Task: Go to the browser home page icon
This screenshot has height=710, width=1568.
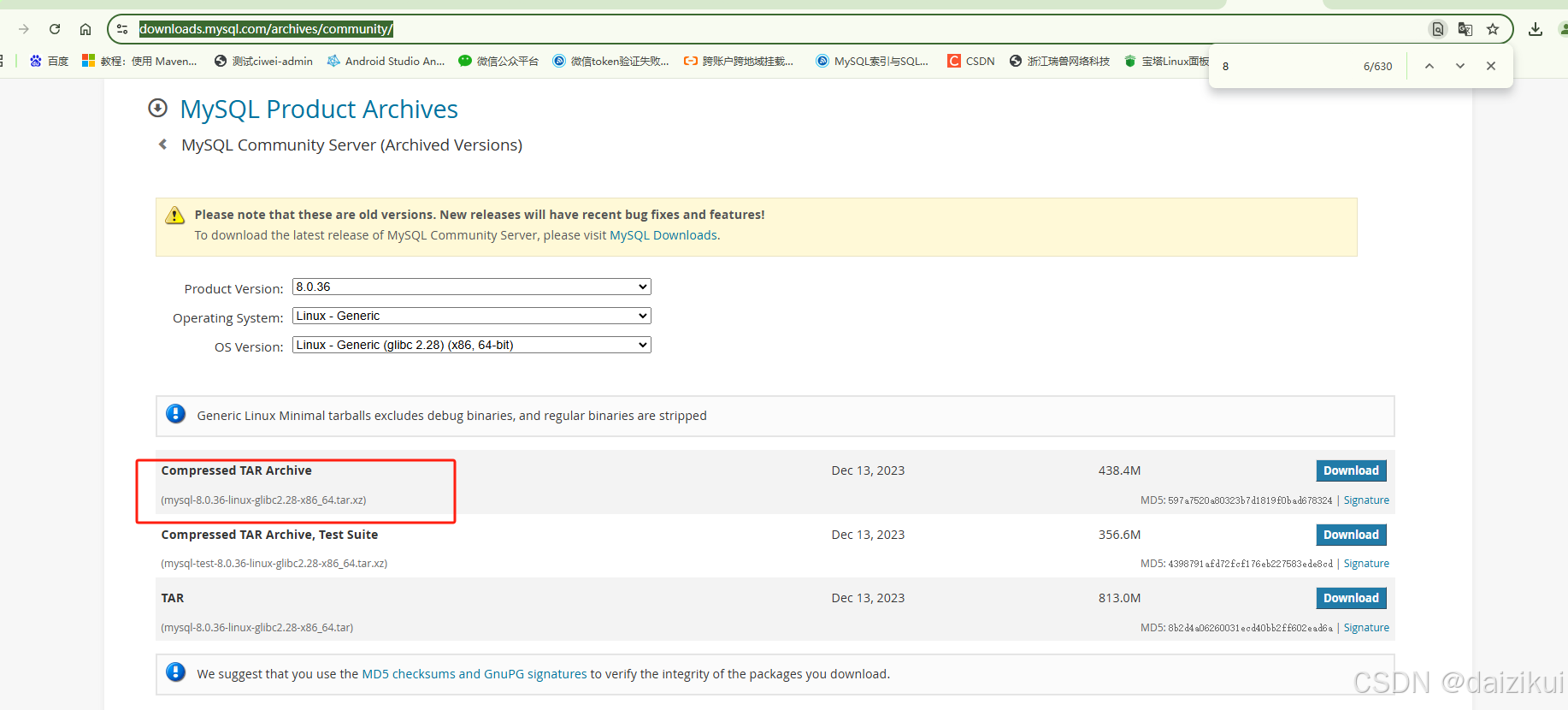Action: click(x=85, y=29)
